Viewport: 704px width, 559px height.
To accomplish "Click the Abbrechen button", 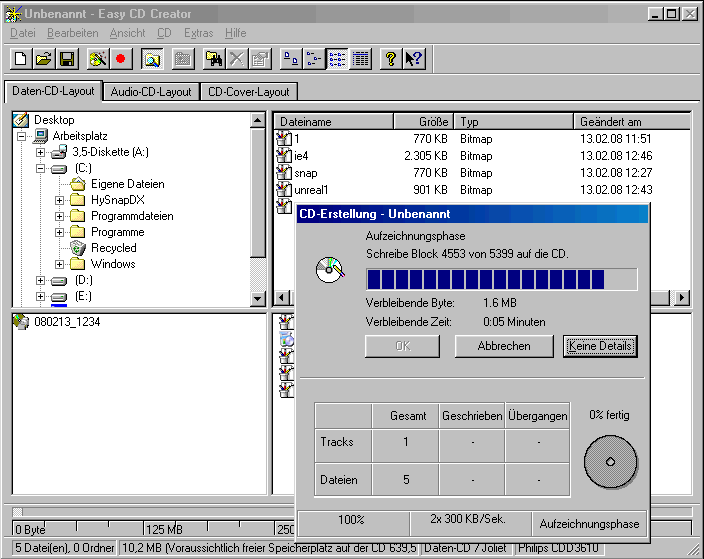I will tap(504, 346).
